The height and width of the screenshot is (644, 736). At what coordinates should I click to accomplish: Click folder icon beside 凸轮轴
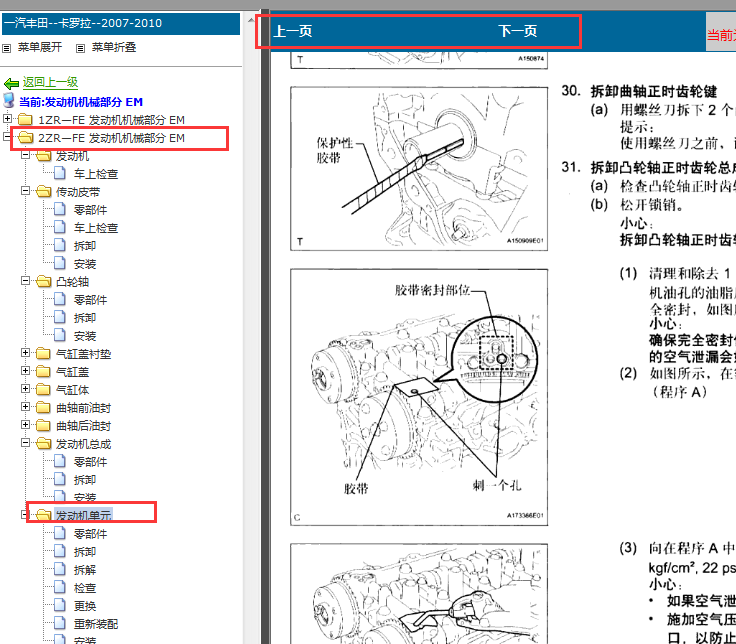43,282
